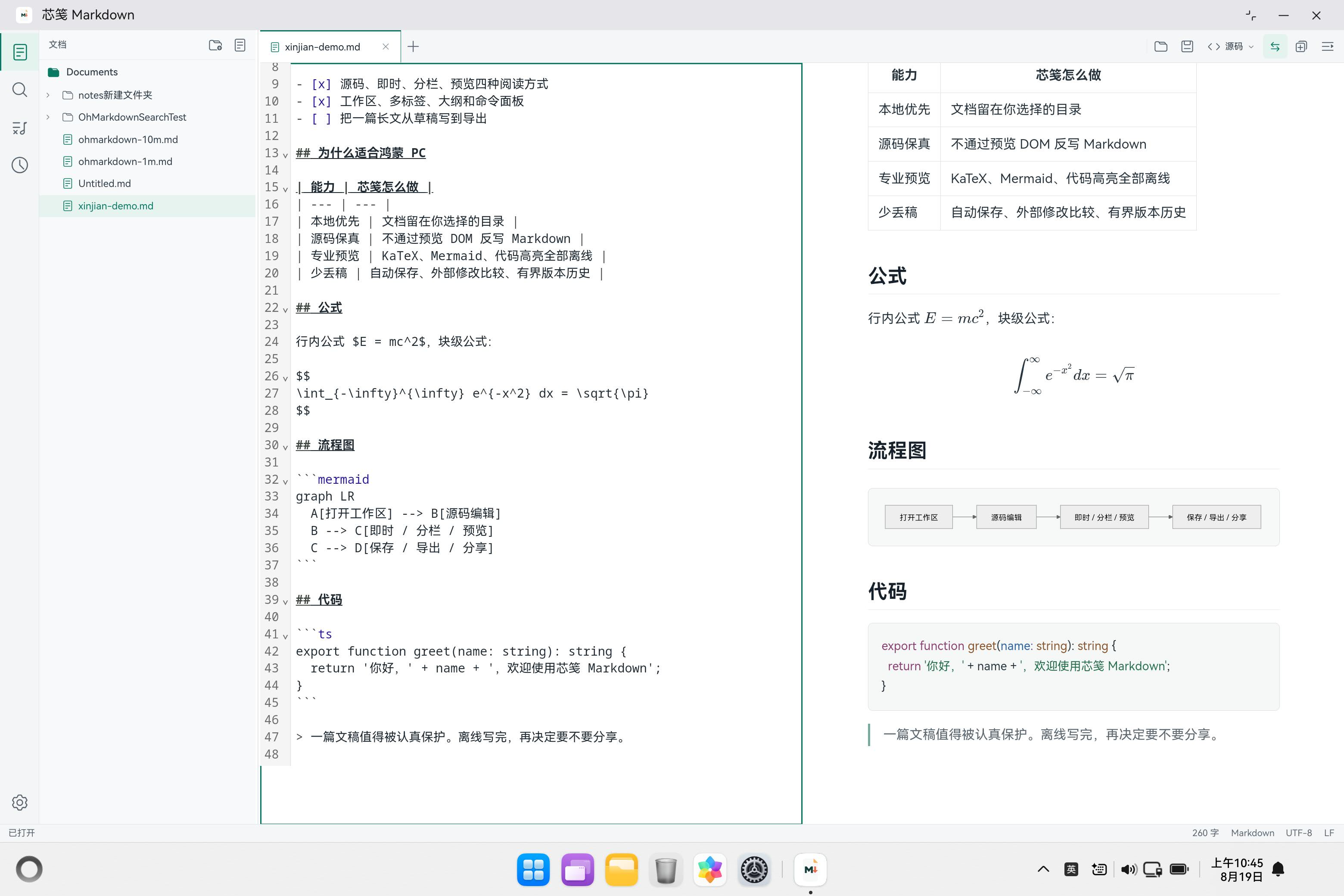Viewport: 1344px width, 896px height.
Task: Click the split window toolbar icon
Action: coord(1301,46)
